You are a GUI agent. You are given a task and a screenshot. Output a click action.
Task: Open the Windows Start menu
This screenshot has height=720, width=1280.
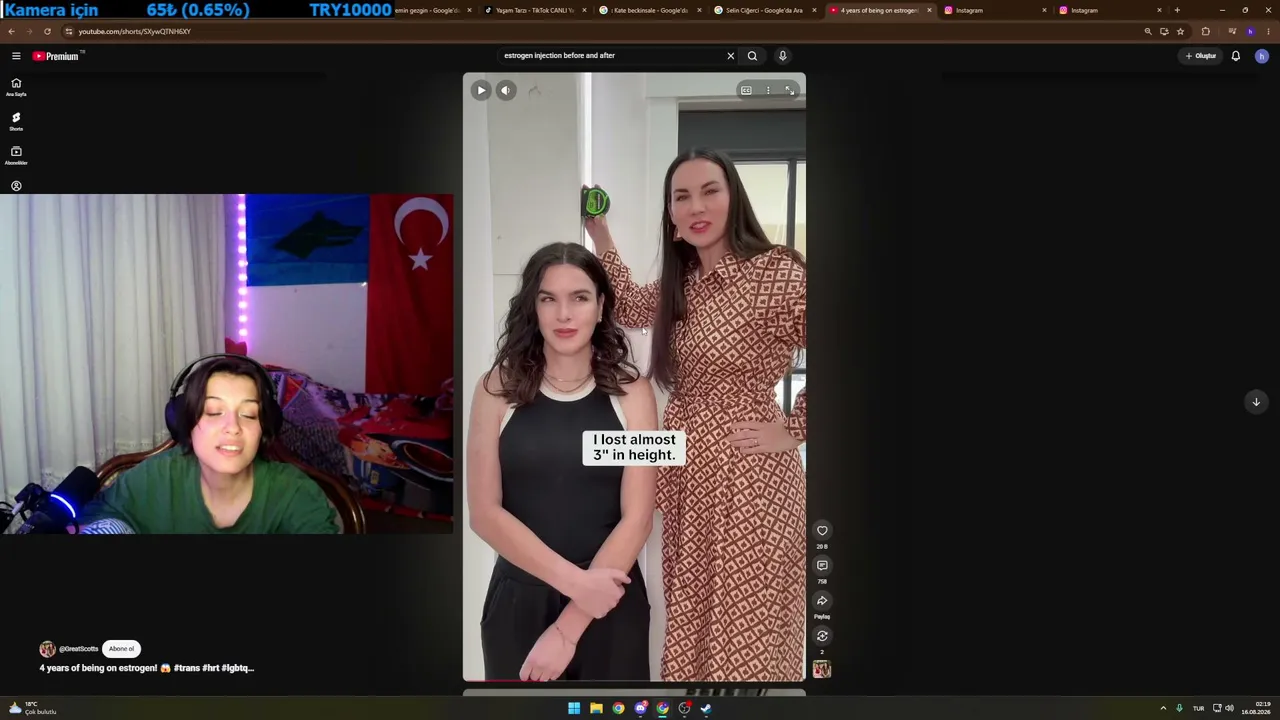coord(574,708)
